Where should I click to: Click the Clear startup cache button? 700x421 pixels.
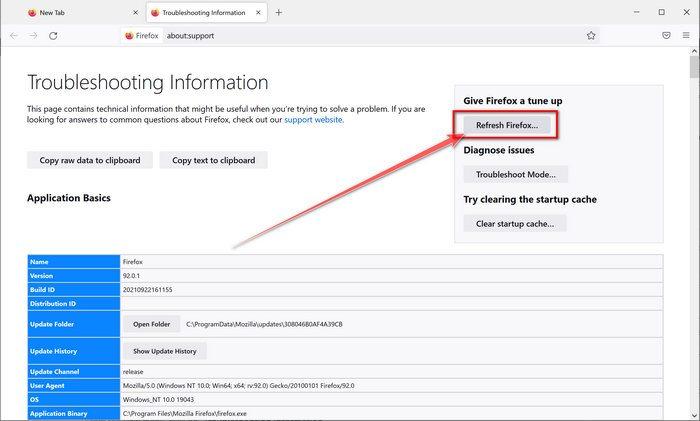515,224
